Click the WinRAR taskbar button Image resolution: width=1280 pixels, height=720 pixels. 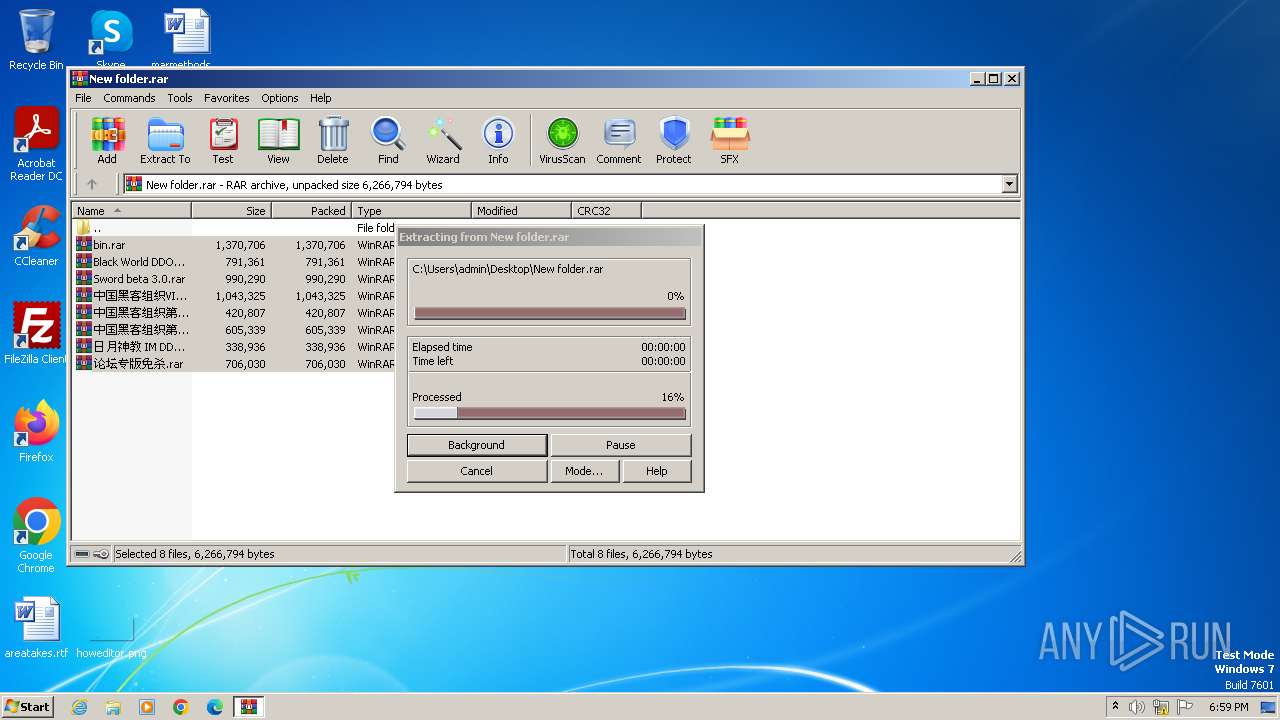click(249, 707)
